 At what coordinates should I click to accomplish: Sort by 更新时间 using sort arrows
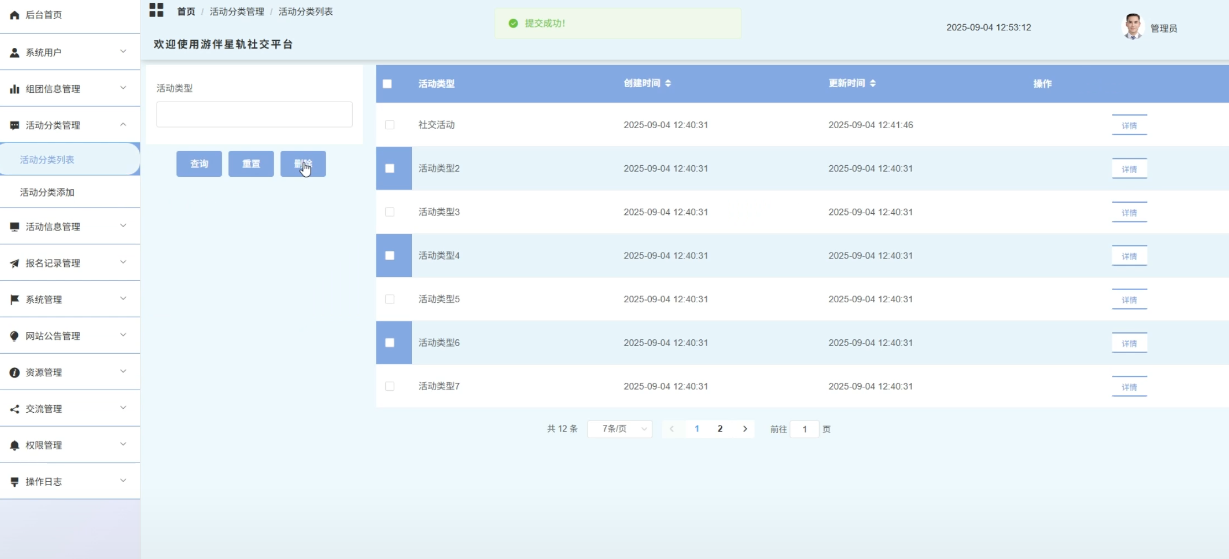873,83
